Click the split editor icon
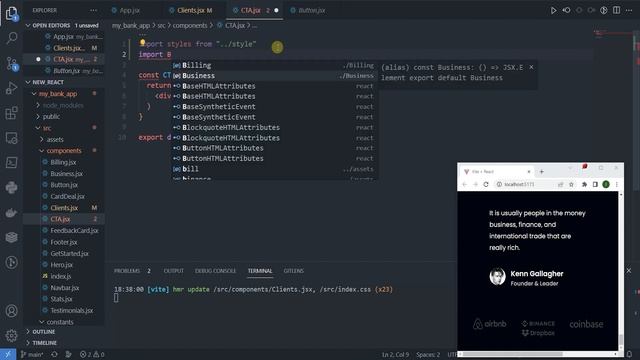 [x=616, y=10]
